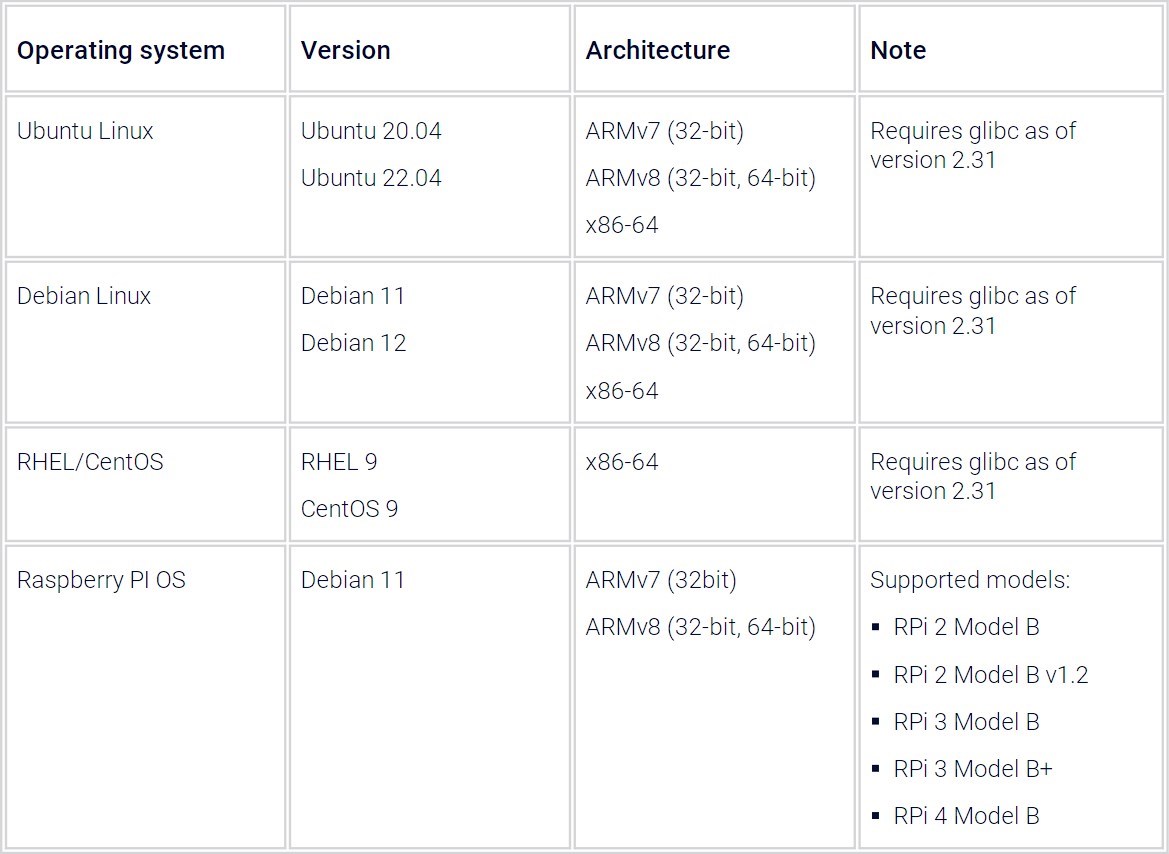This screenshot has width=1169, height=854.
Task: Click the ARMv7 (32-bit) entry under Ubuntu
Action: click(665, 131)
